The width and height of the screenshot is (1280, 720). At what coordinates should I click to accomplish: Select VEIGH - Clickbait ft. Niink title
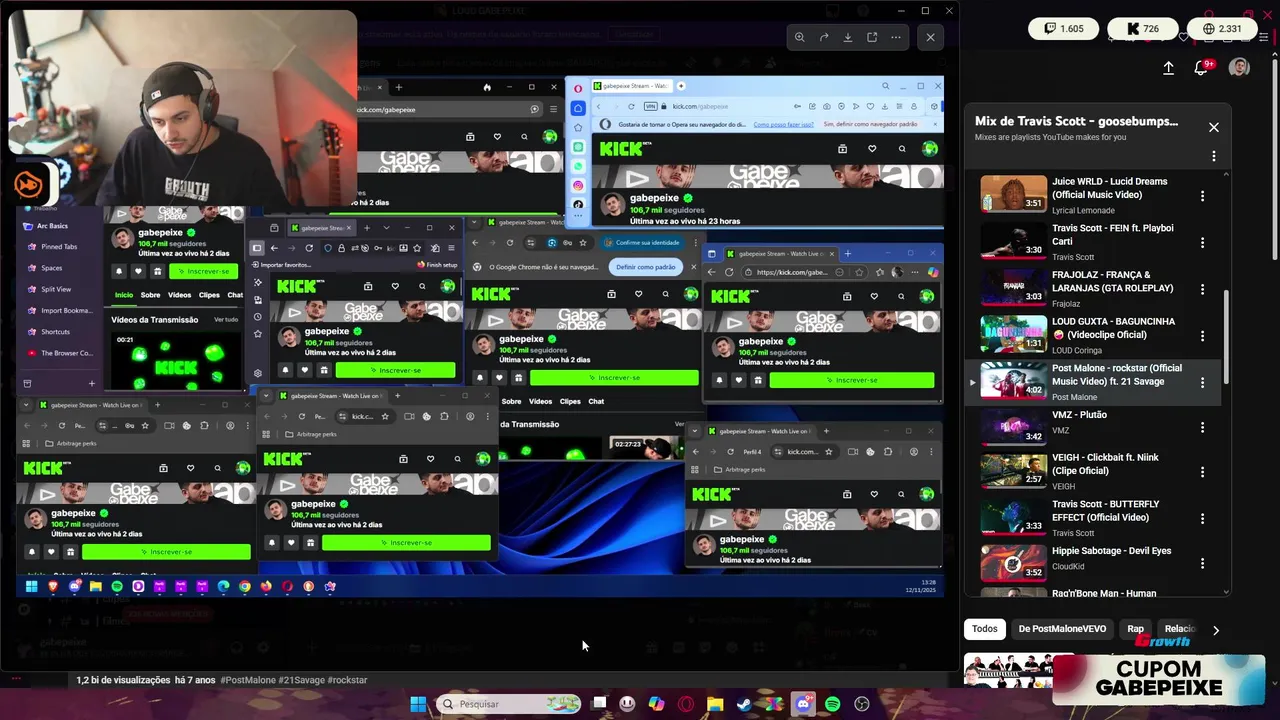click(x=1105, y=464)
